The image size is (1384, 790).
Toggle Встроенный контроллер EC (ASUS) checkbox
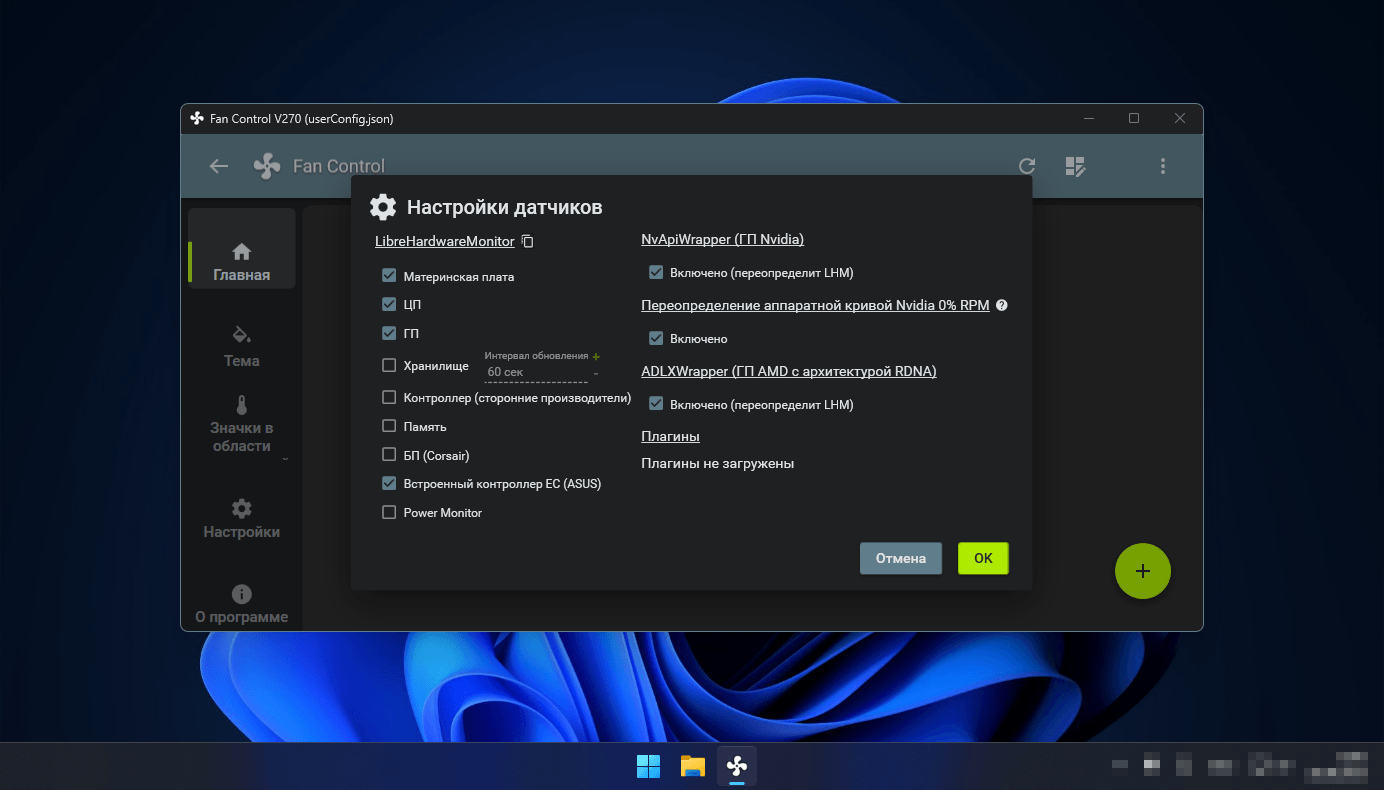tap(389, 483)
